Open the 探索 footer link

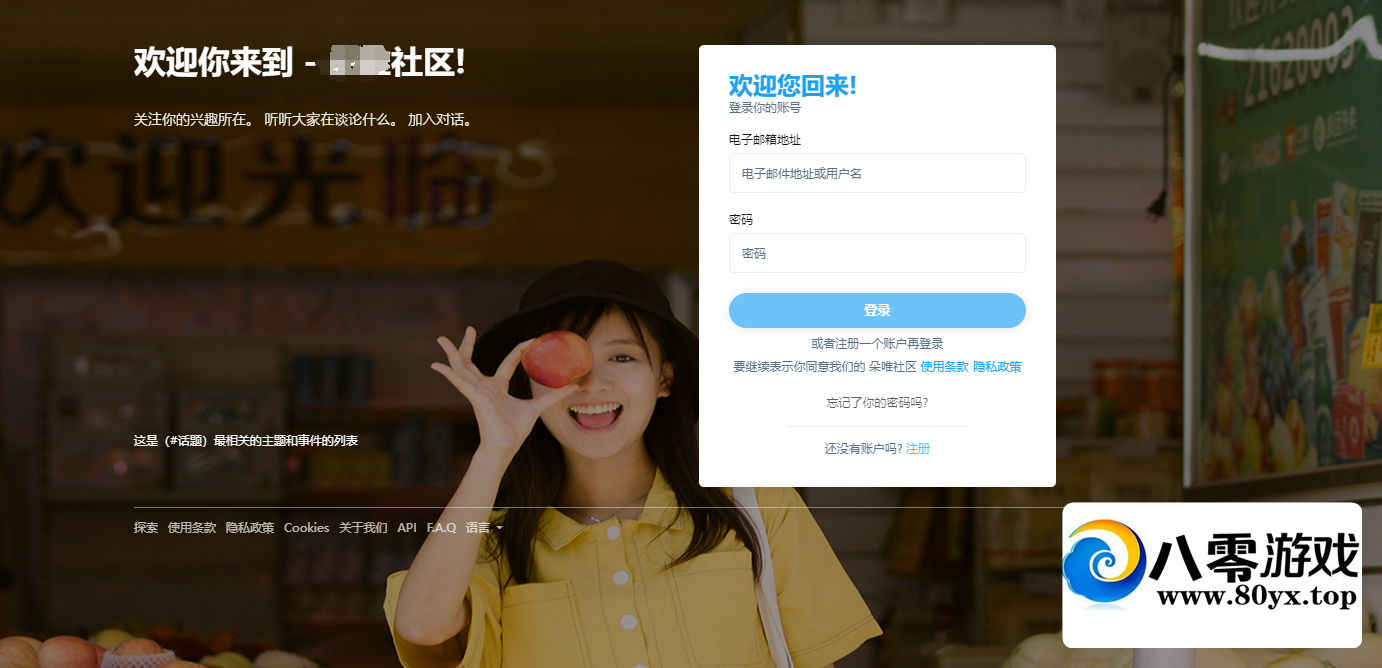pyautogui.click(x=146, y=528)
